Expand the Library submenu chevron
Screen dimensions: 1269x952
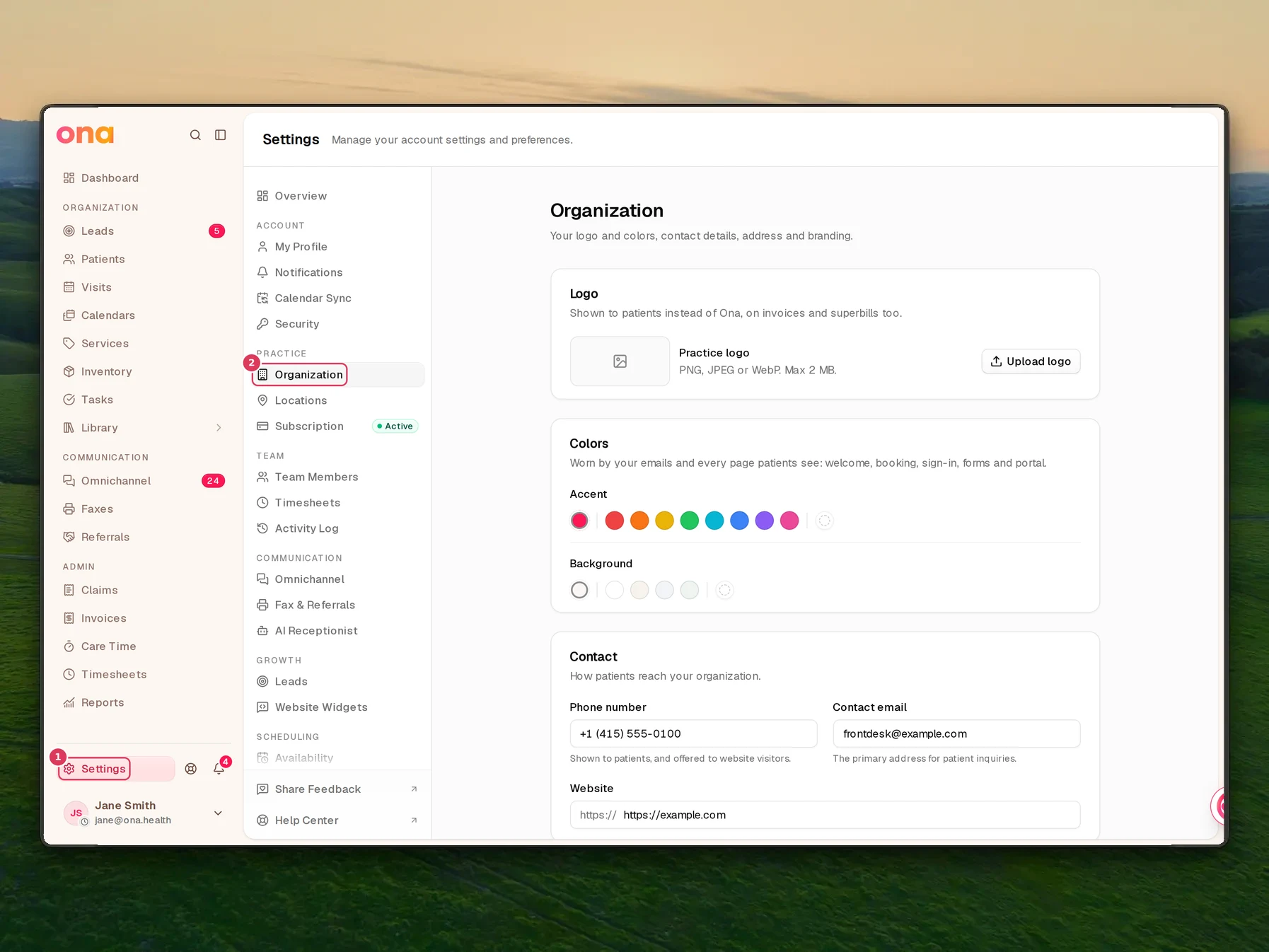coord(219,428)
